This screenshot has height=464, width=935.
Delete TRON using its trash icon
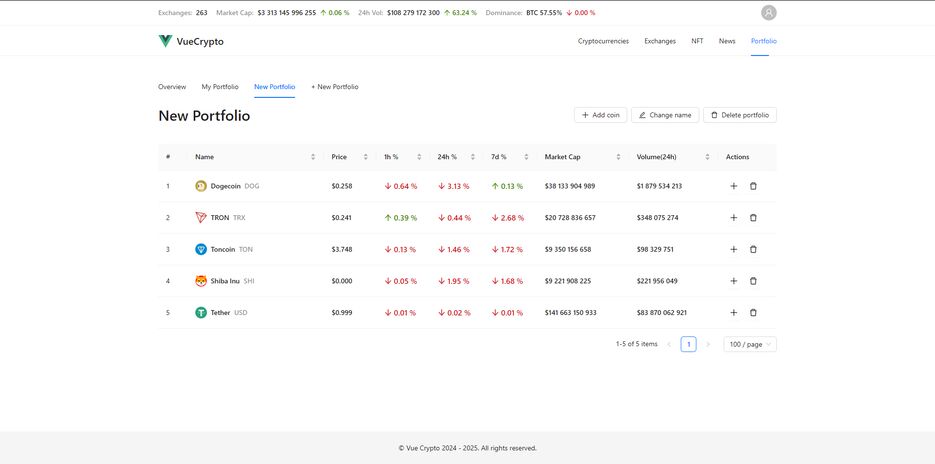753,218
